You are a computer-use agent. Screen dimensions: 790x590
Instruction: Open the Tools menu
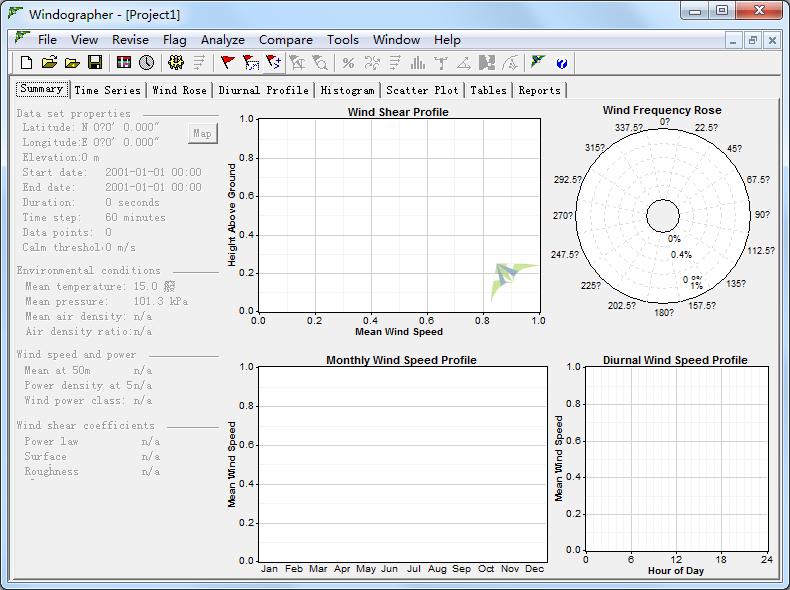coord(343,40)
